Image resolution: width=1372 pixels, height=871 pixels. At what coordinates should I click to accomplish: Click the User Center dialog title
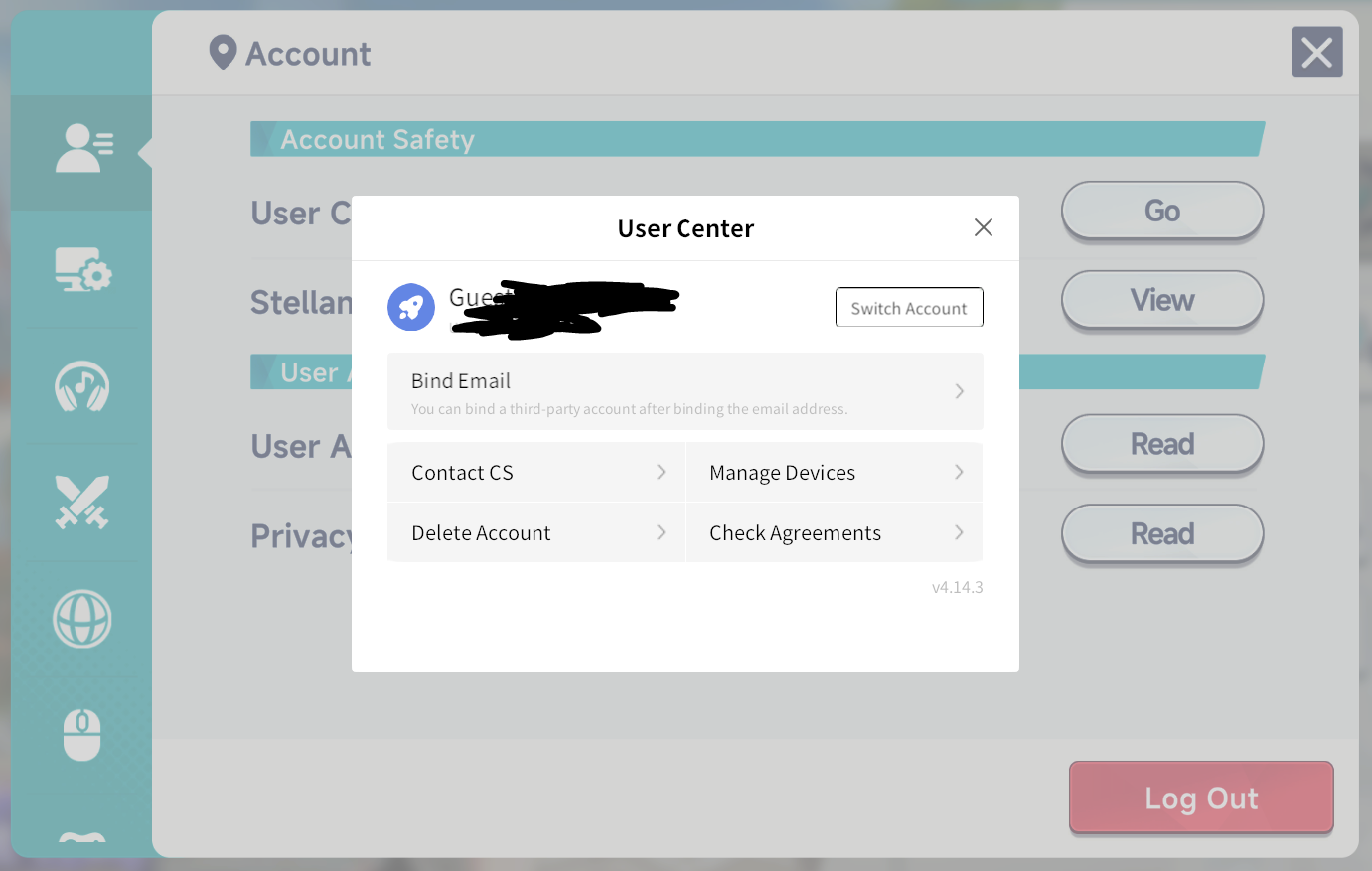(x=686, y=229)
